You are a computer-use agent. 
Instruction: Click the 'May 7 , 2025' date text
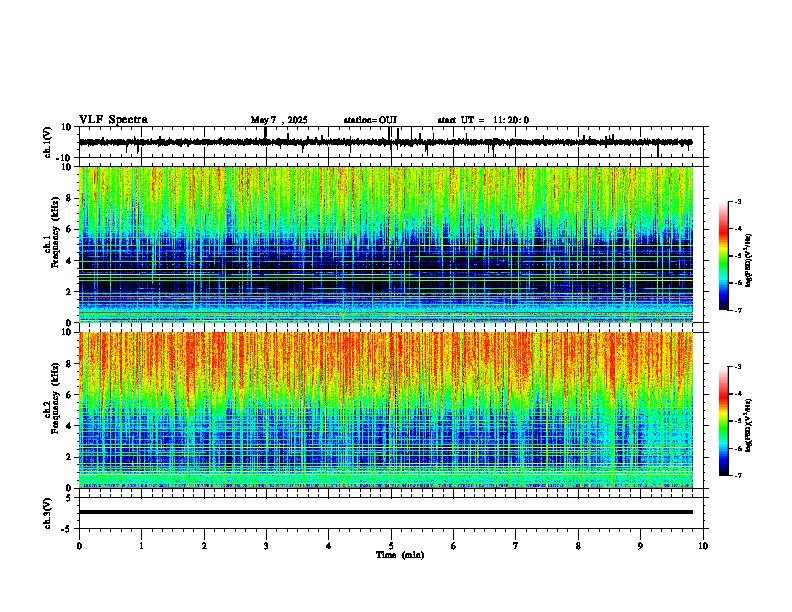click(279, 120)
